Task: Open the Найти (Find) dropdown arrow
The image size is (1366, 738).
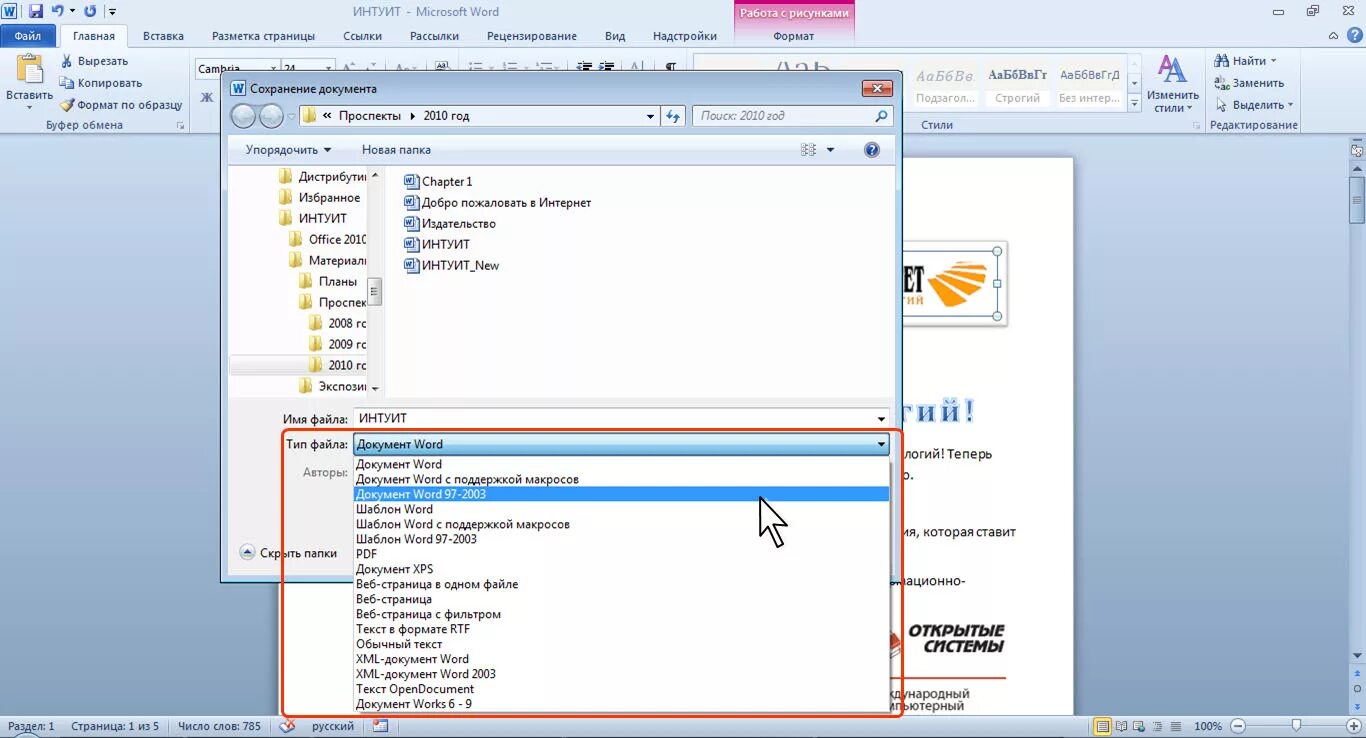Action: pos(1273,61)
